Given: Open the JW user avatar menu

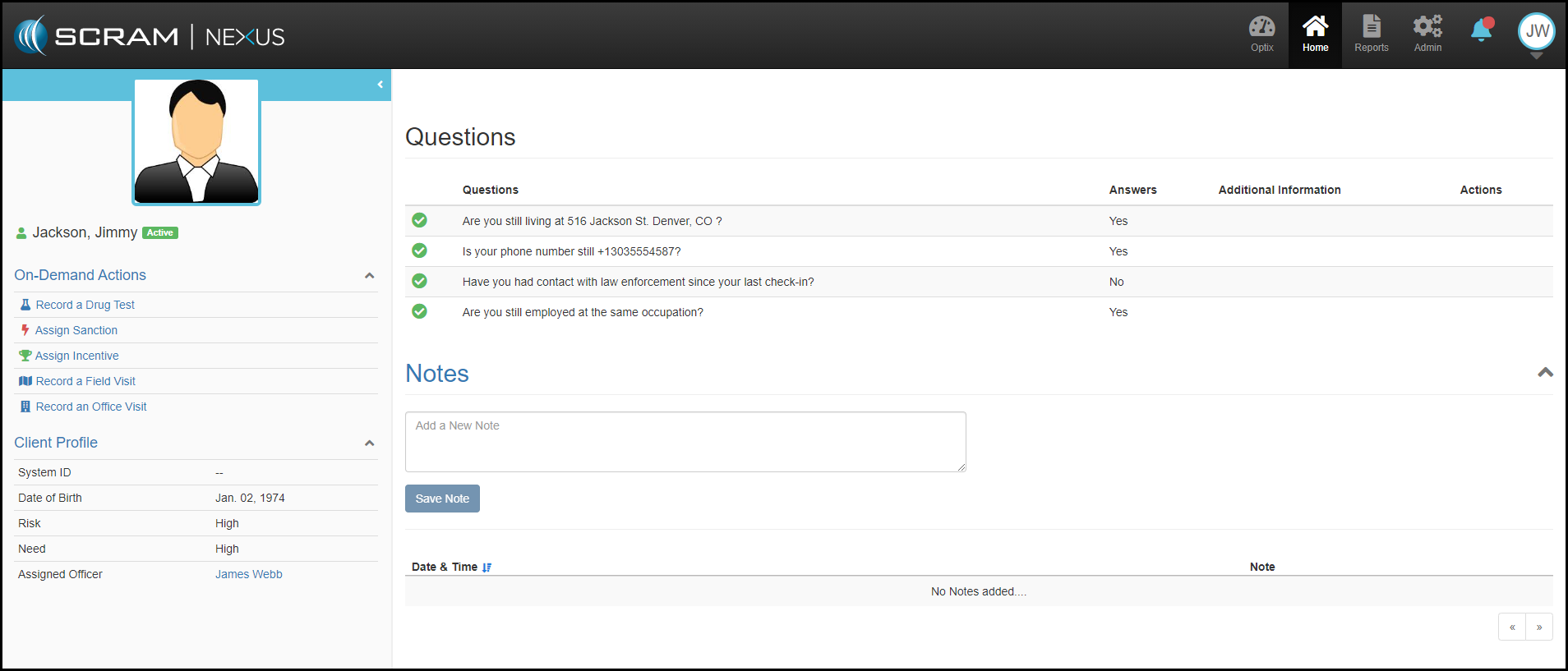Looking at the screenshot, I should (1536, 33).
